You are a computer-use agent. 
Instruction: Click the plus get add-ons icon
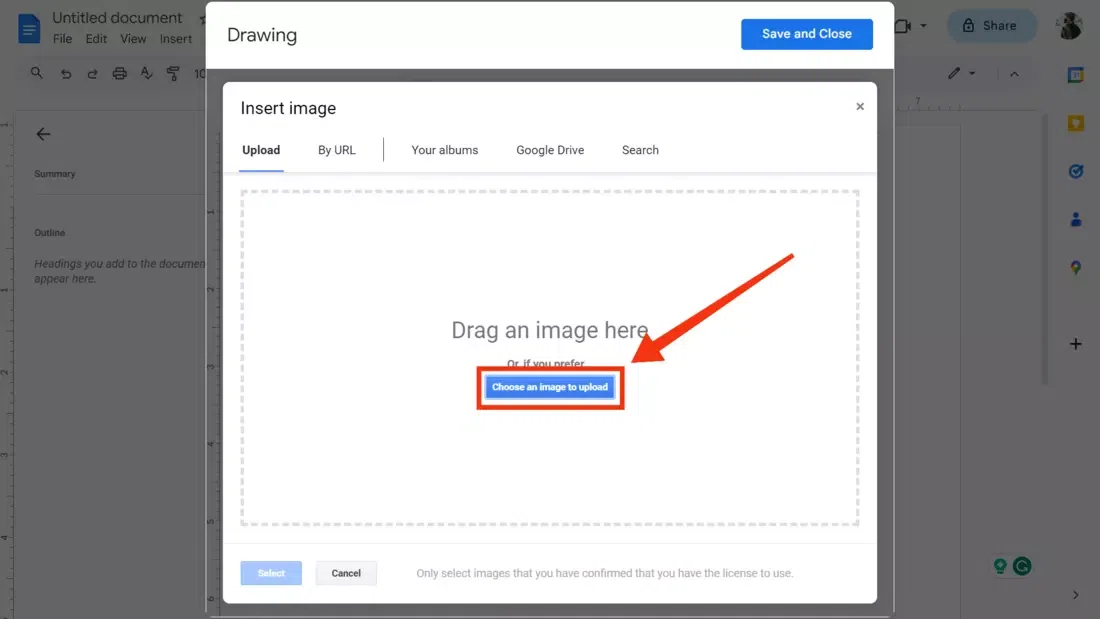click(1075, 344)
